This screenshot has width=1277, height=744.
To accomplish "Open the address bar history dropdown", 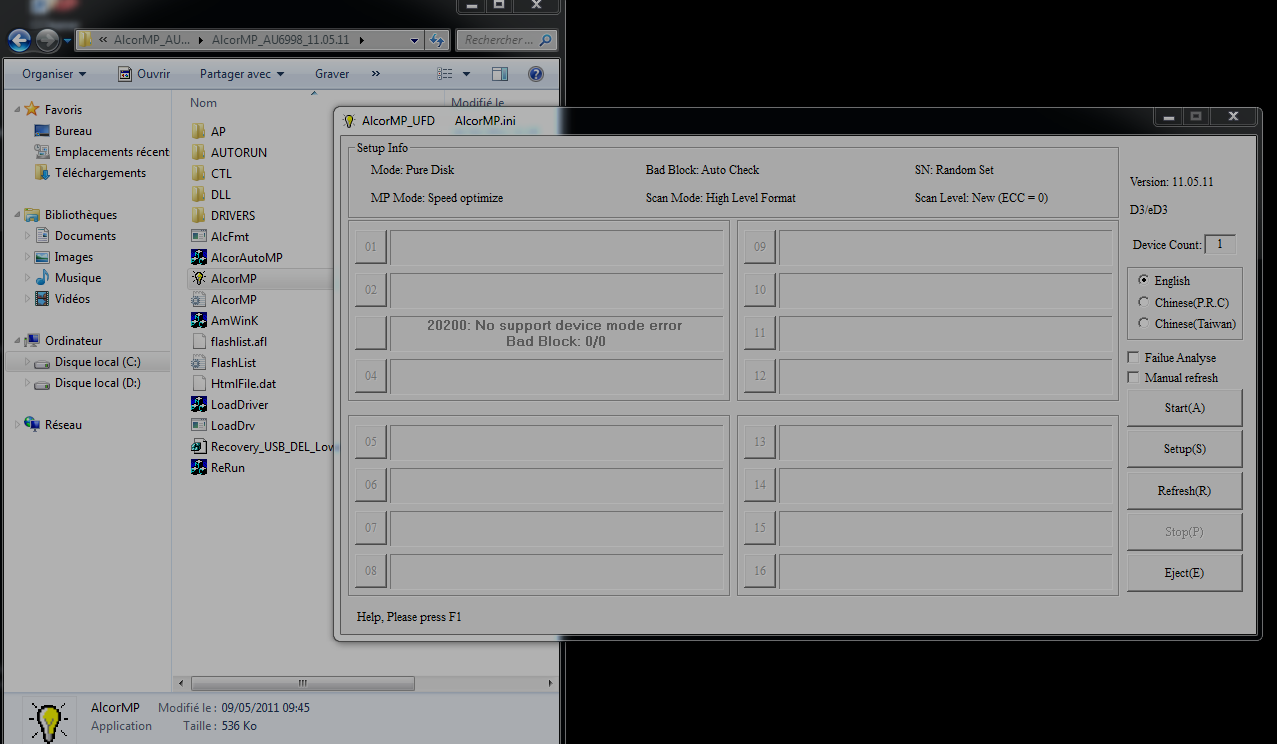I will coord(415,40).
